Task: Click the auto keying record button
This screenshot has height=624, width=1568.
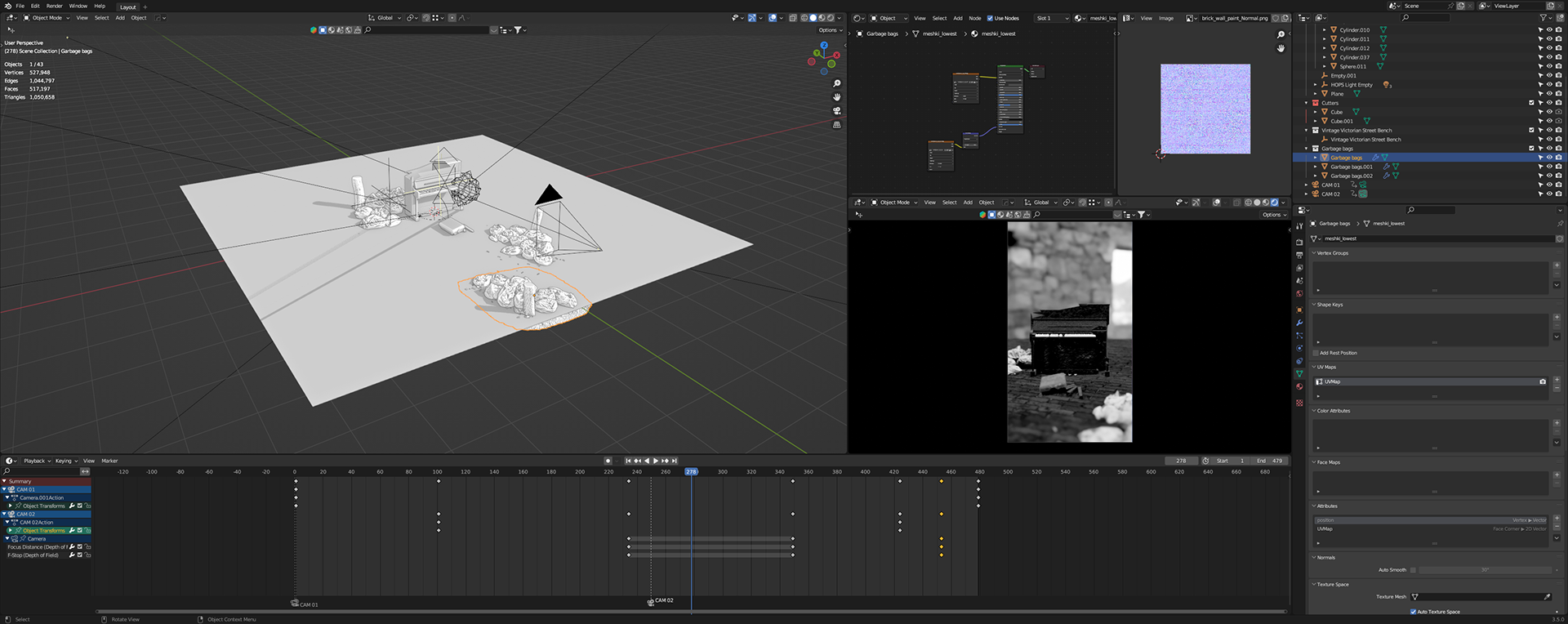Action: click(608, 461)
